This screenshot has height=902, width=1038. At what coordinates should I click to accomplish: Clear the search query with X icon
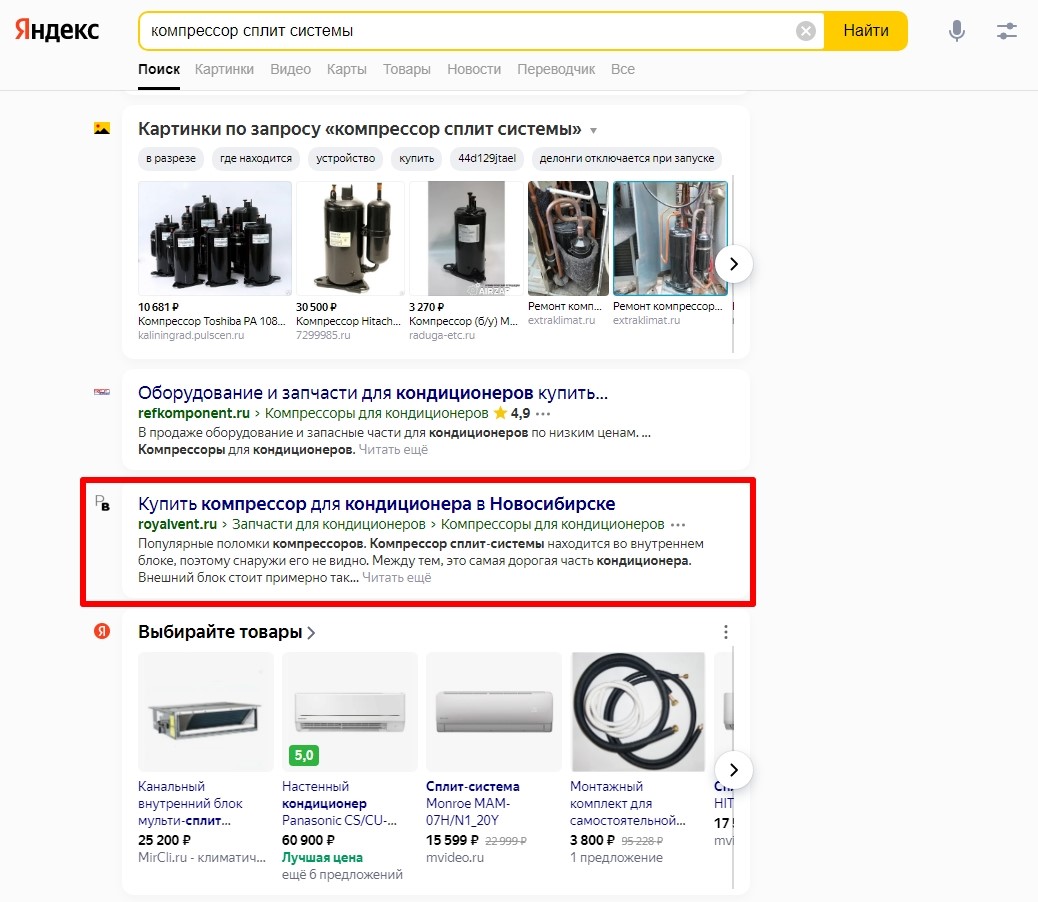point(806,31)
